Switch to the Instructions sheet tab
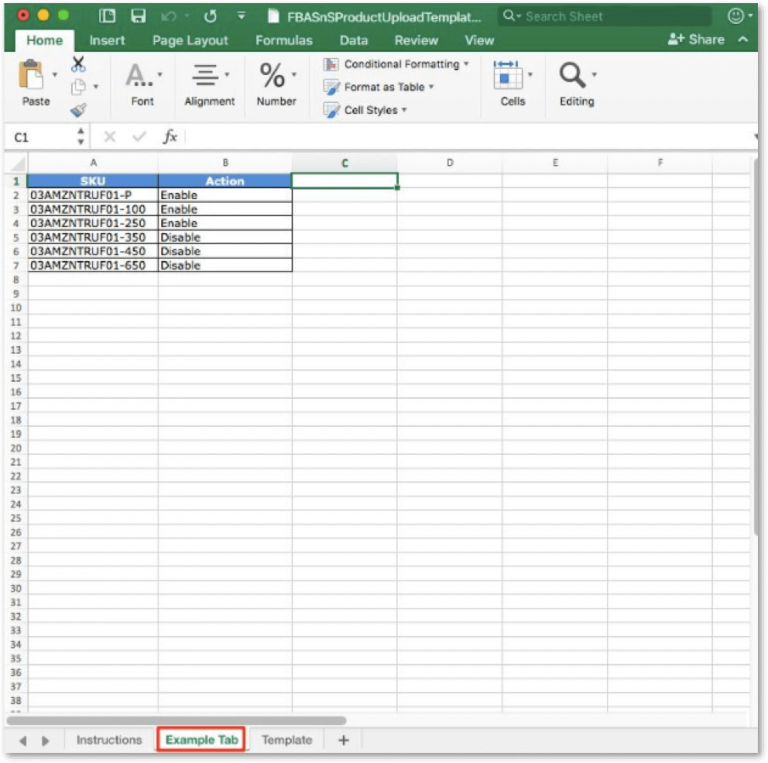 pyautogui.click(x=109, y=740)
